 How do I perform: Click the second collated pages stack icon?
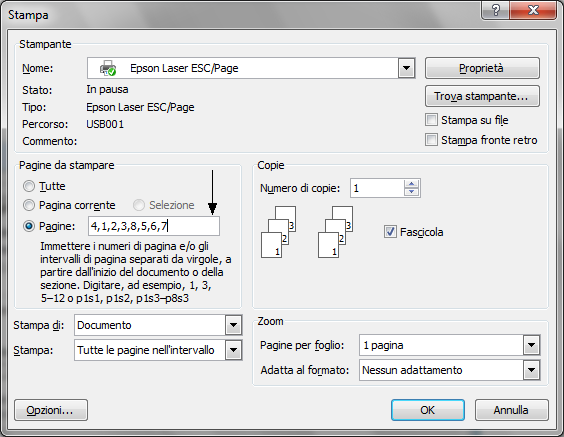point(335,232)
